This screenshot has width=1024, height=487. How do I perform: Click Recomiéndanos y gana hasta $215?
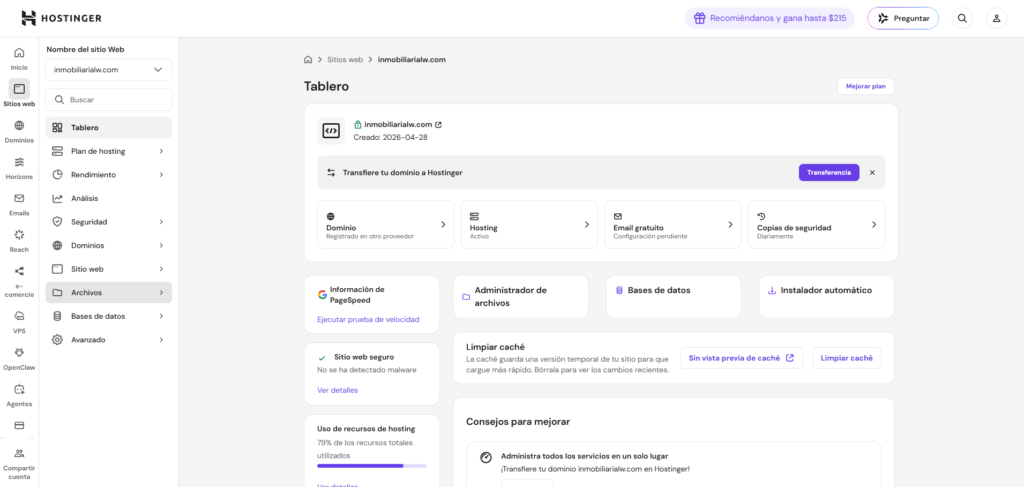[x=769, y=18]
